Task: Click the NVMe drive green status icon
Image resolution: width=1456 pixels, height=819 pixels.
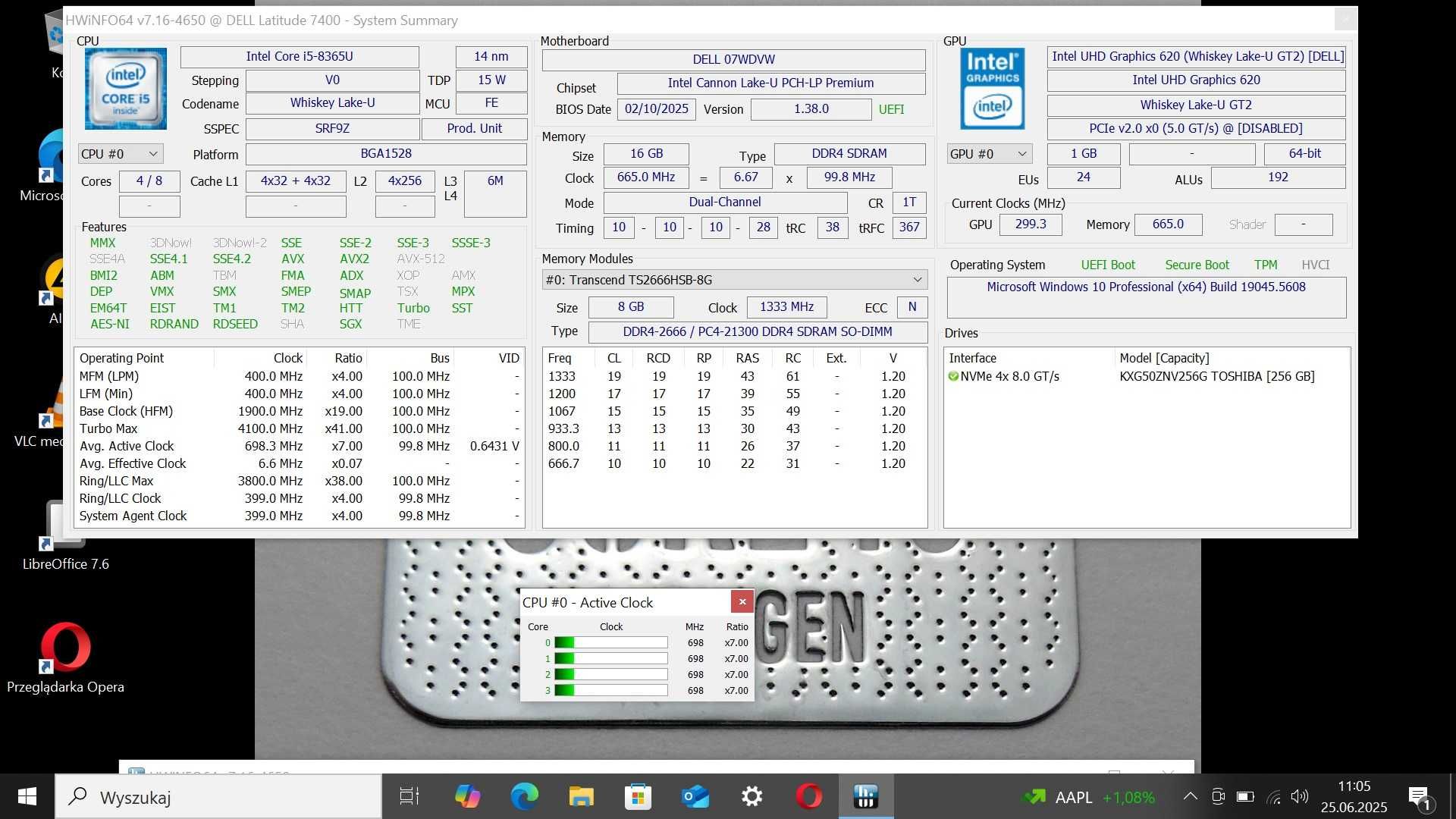Action: tap(953, 376)
